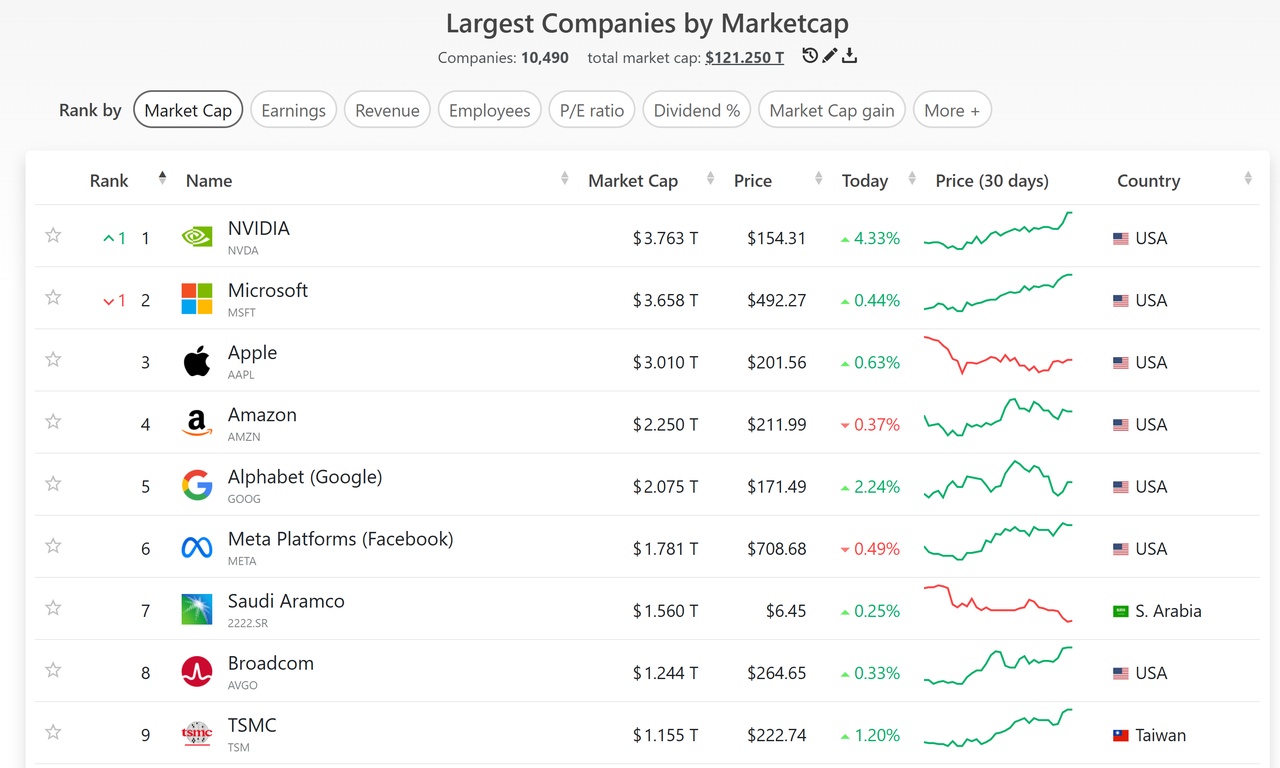Click the Microsoft logo icon
This screenshot has width=1280, height=768.
(x=197, y=299)
